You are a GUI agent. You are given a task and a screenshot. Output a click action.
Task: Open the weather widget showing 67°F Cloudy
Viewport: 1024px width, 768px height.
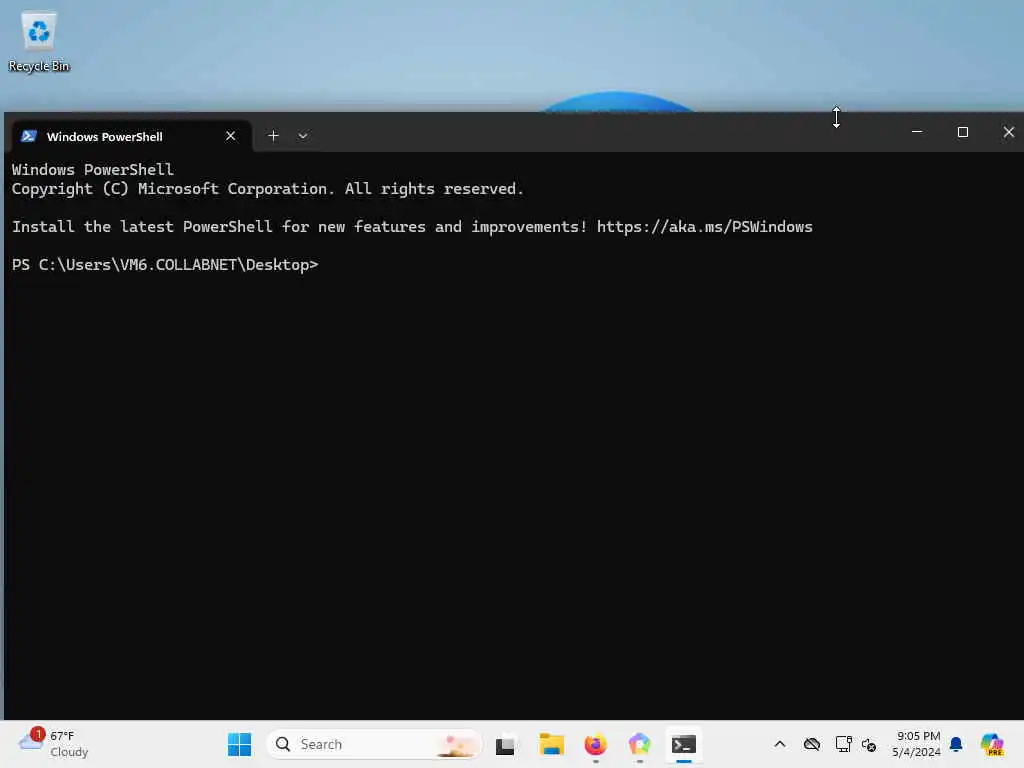click(x=54, y=744)
